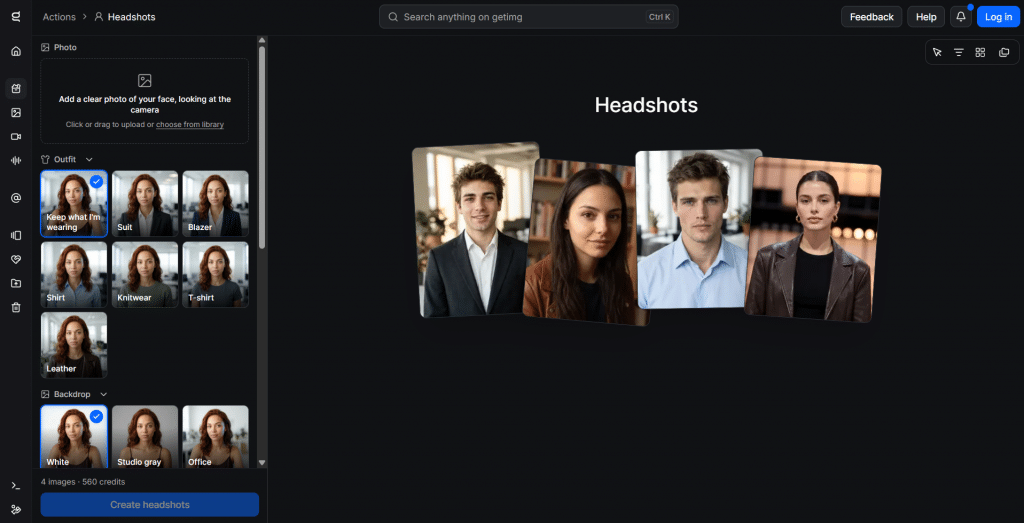Select 'Keep what I'm wearing' outfit
This screenshot has height=523, width=1024.
tap(74, 204)
